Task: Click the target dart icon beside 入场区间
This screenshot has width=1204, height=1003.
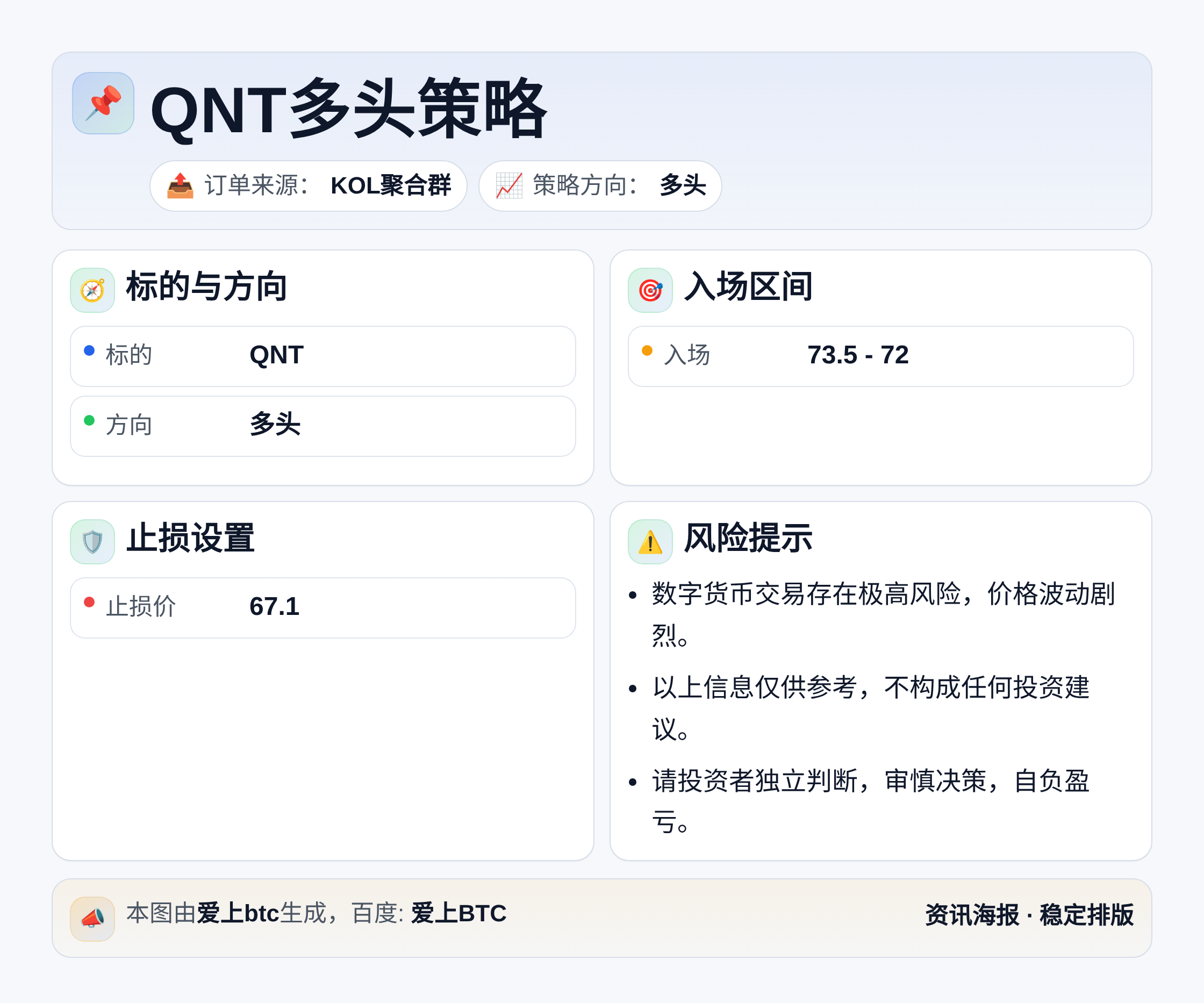Action: point(650,290)
